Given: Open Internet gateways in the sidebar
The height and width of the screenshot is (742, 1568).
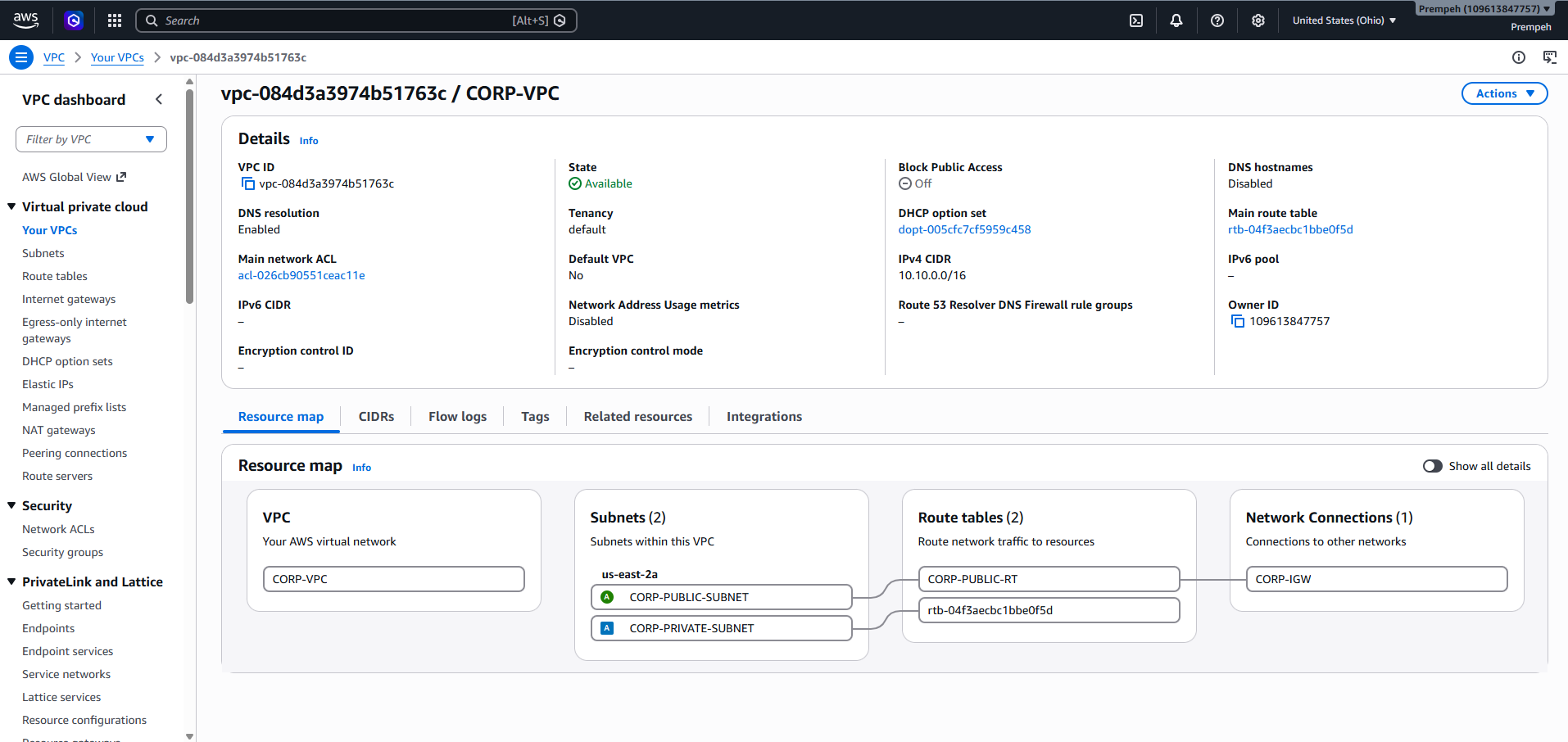Looking at the screenshot, I should (69, 299).
